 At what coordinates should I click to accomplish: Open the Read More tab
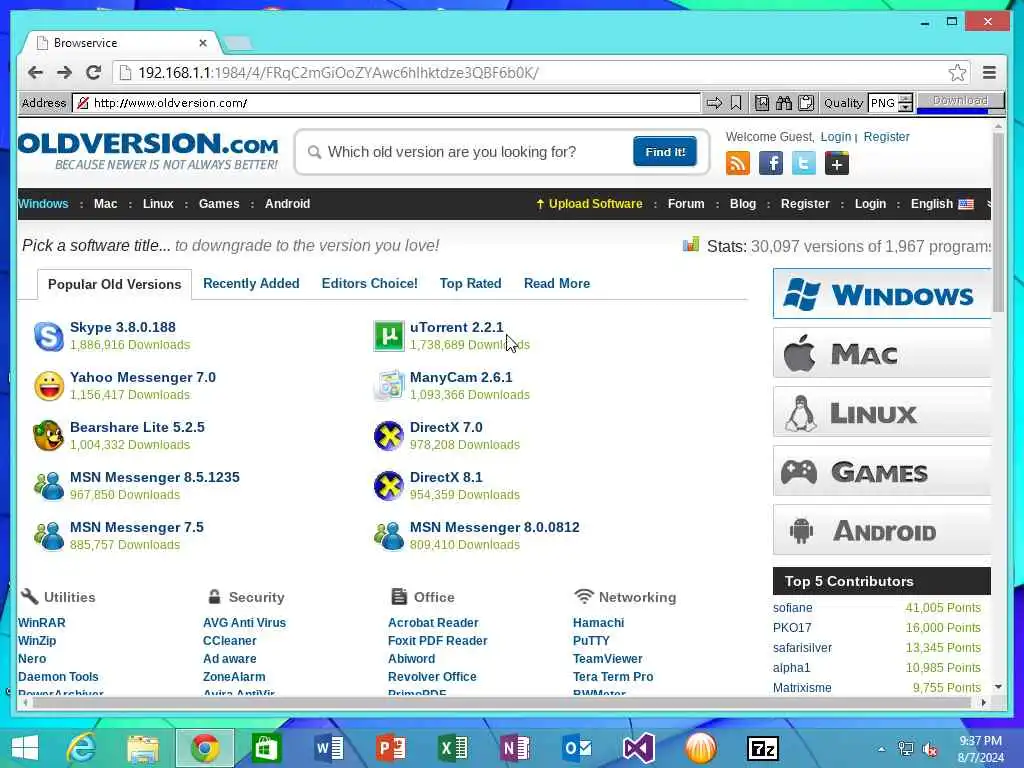(557, 283)
